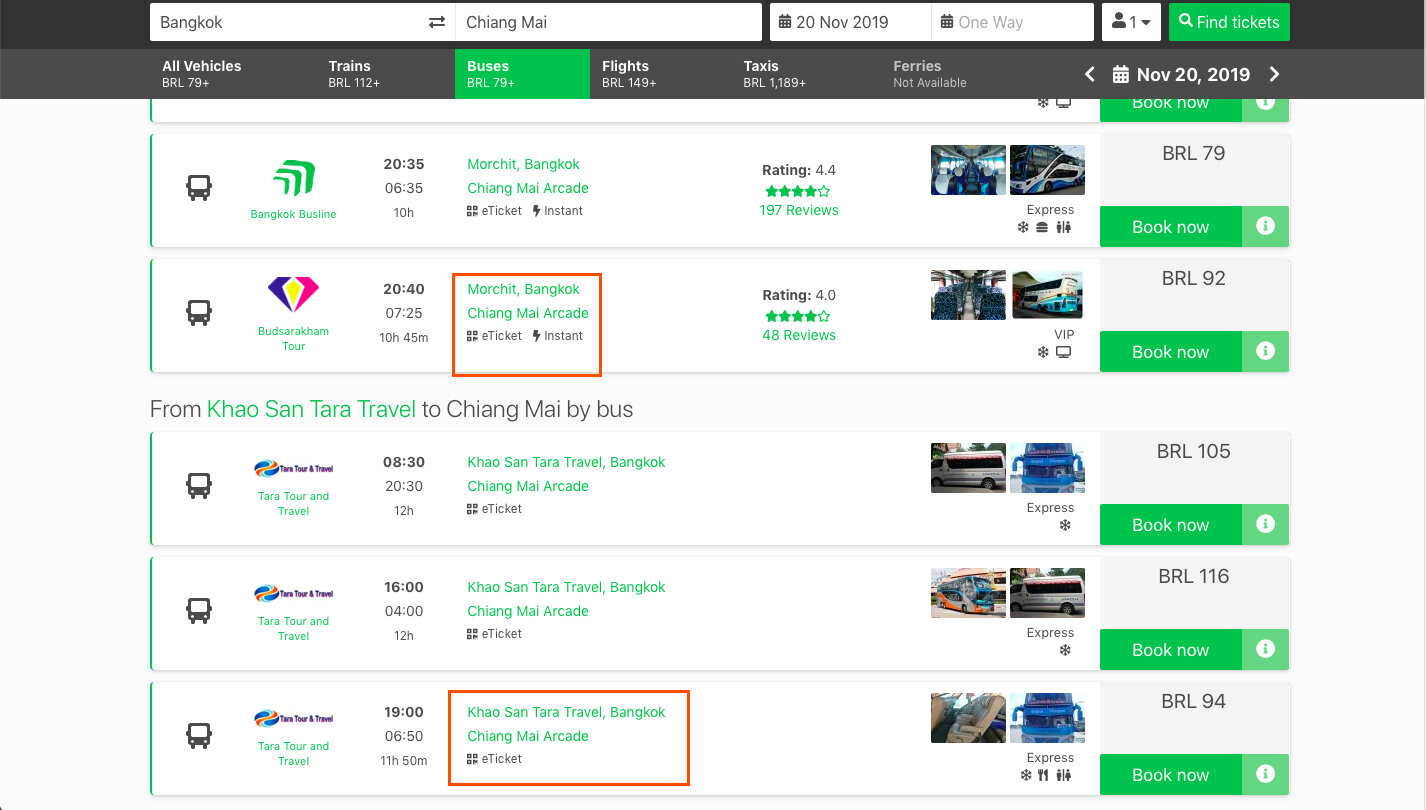Show info for the BRL 92 trip
Screen dimensions: 1426x810
point(1265,352)
